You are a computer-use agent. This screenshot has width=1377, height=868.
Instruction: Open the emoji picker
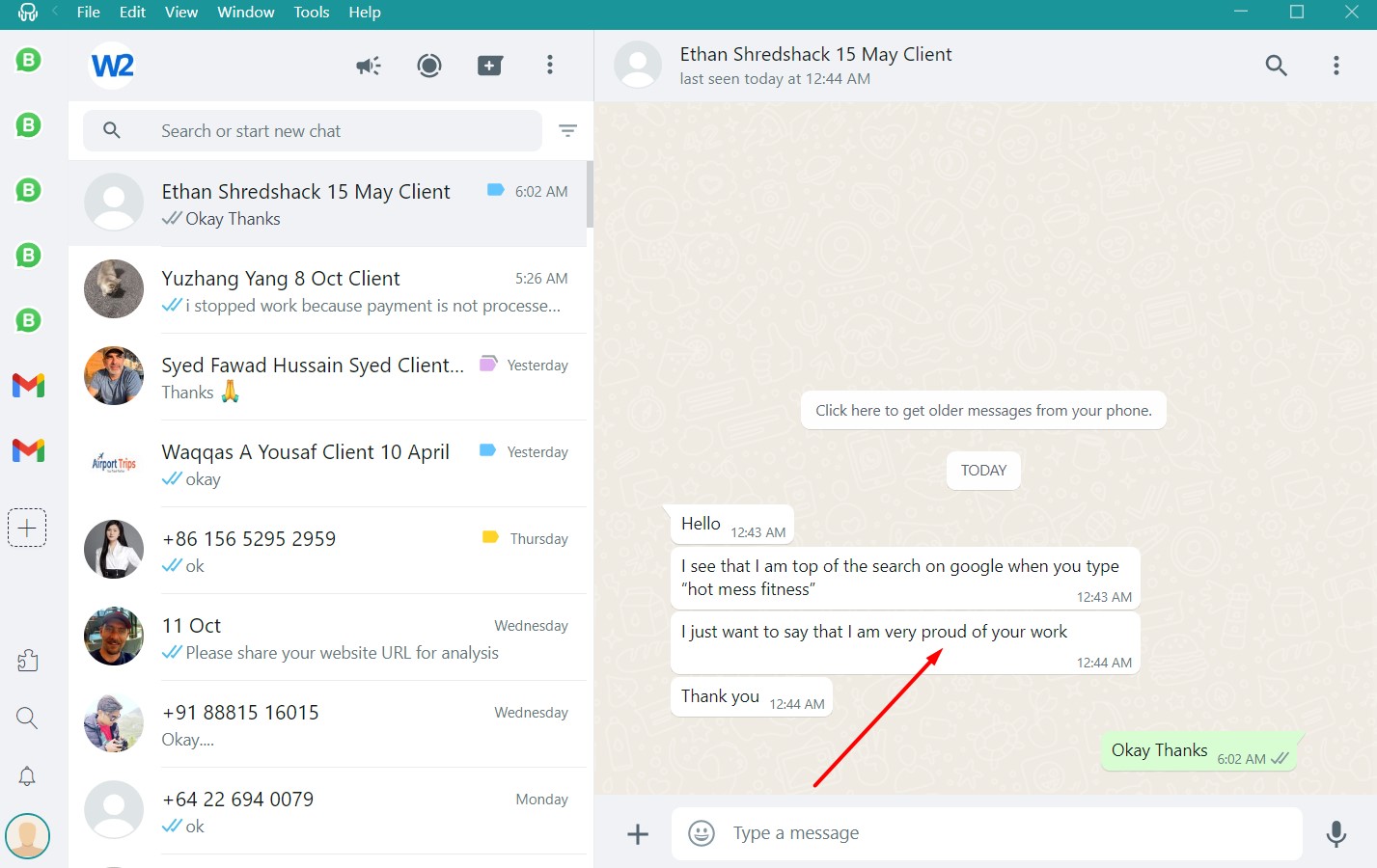[x=702, y=833]
